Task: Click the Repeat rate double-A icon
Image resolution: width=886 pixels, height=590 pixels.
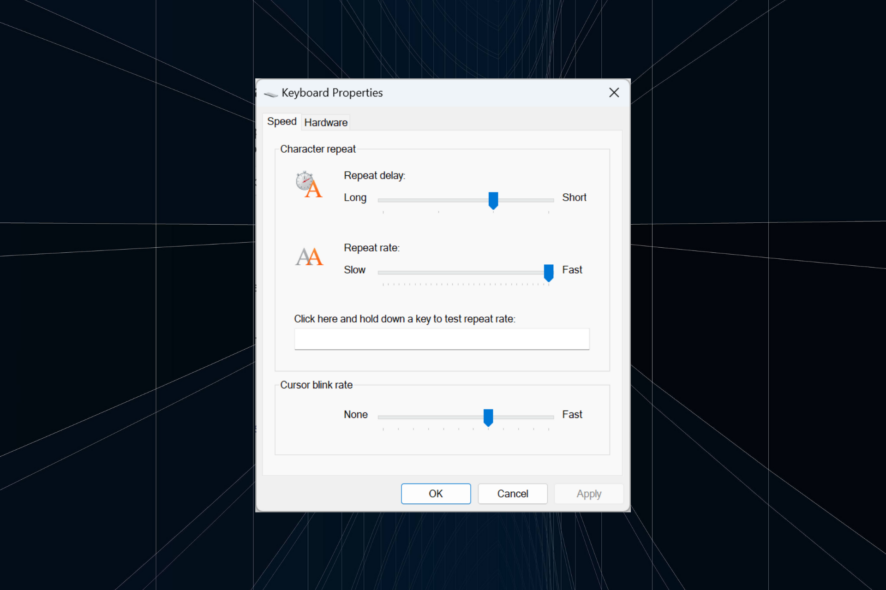Action: pyautogui.click(x=308, y=256)
